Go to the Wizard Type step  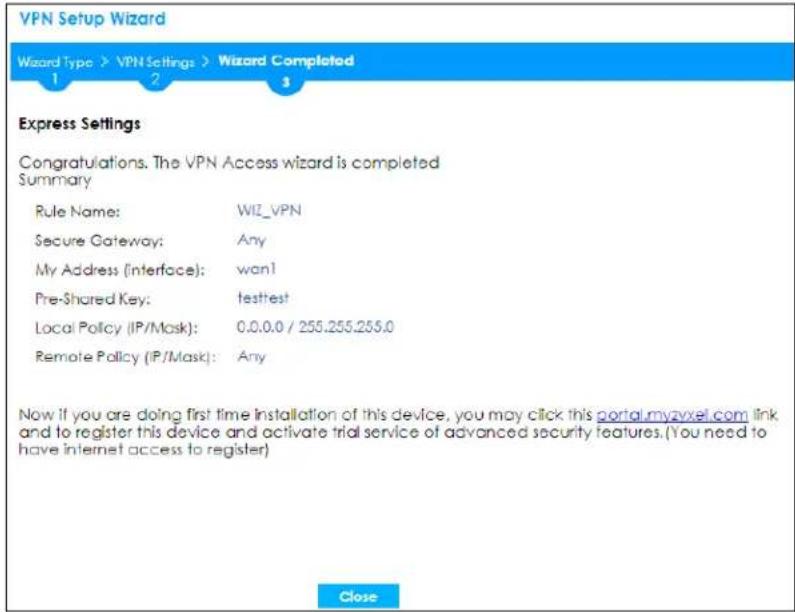pos(55,62)
